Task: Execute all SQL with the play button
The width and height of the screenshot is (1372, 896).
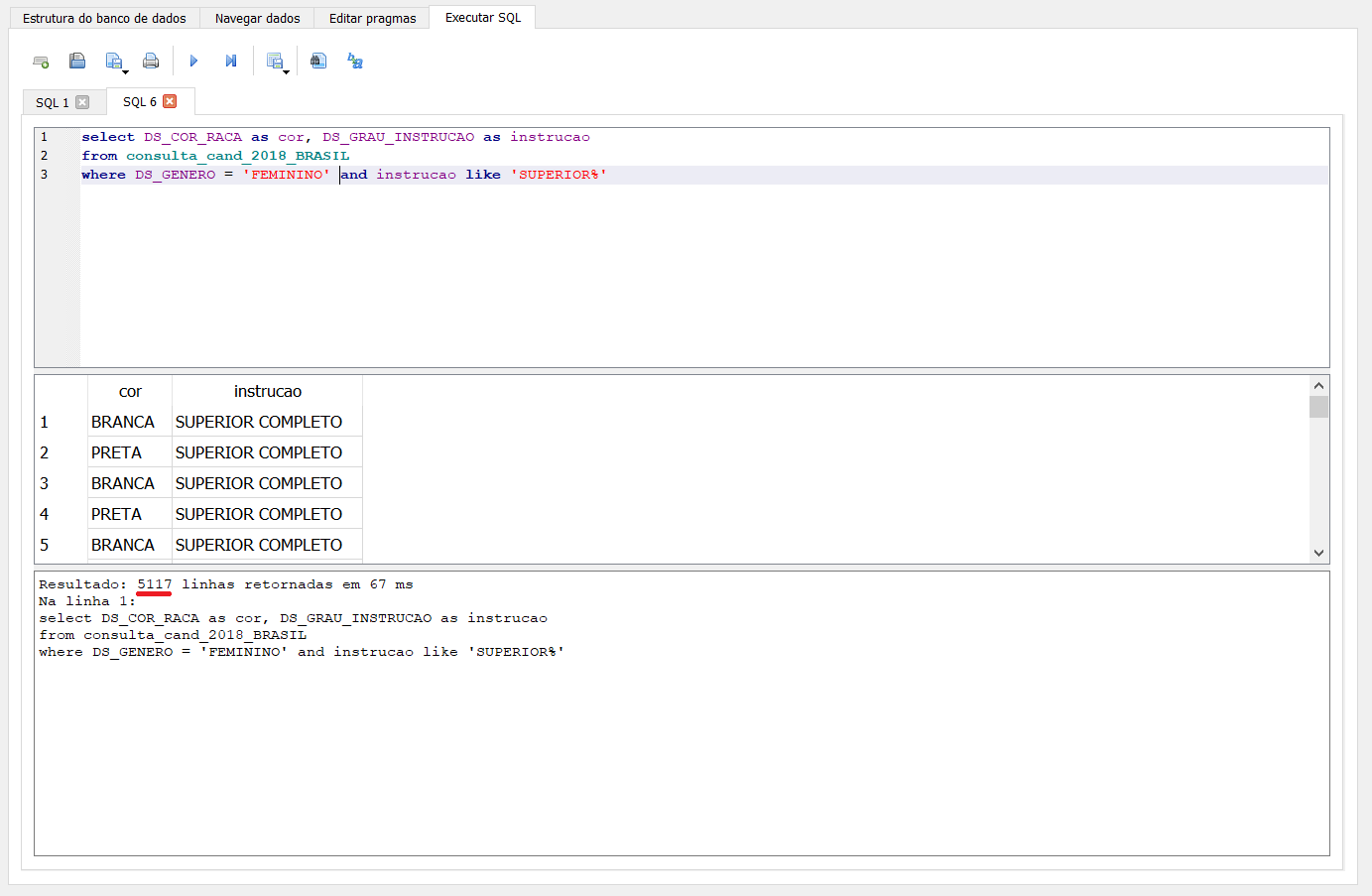Action: point(193,62)
